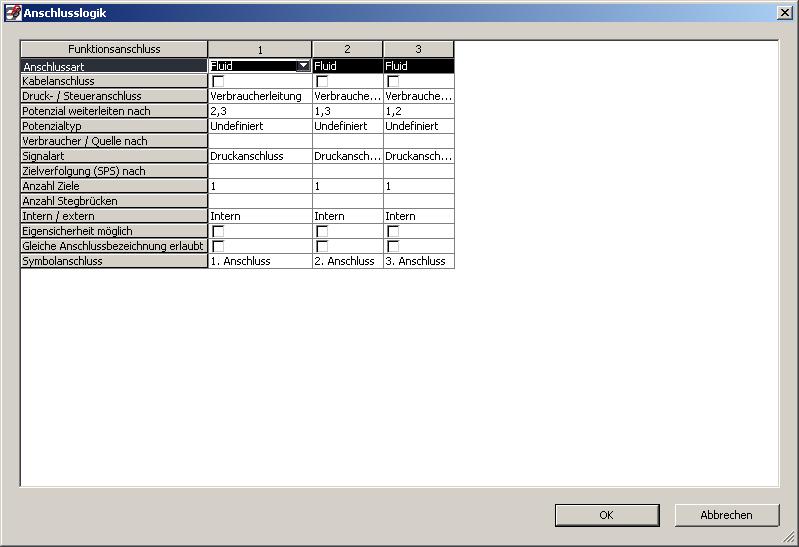Select the Anzahl Ziele row header

click(114, 186)
